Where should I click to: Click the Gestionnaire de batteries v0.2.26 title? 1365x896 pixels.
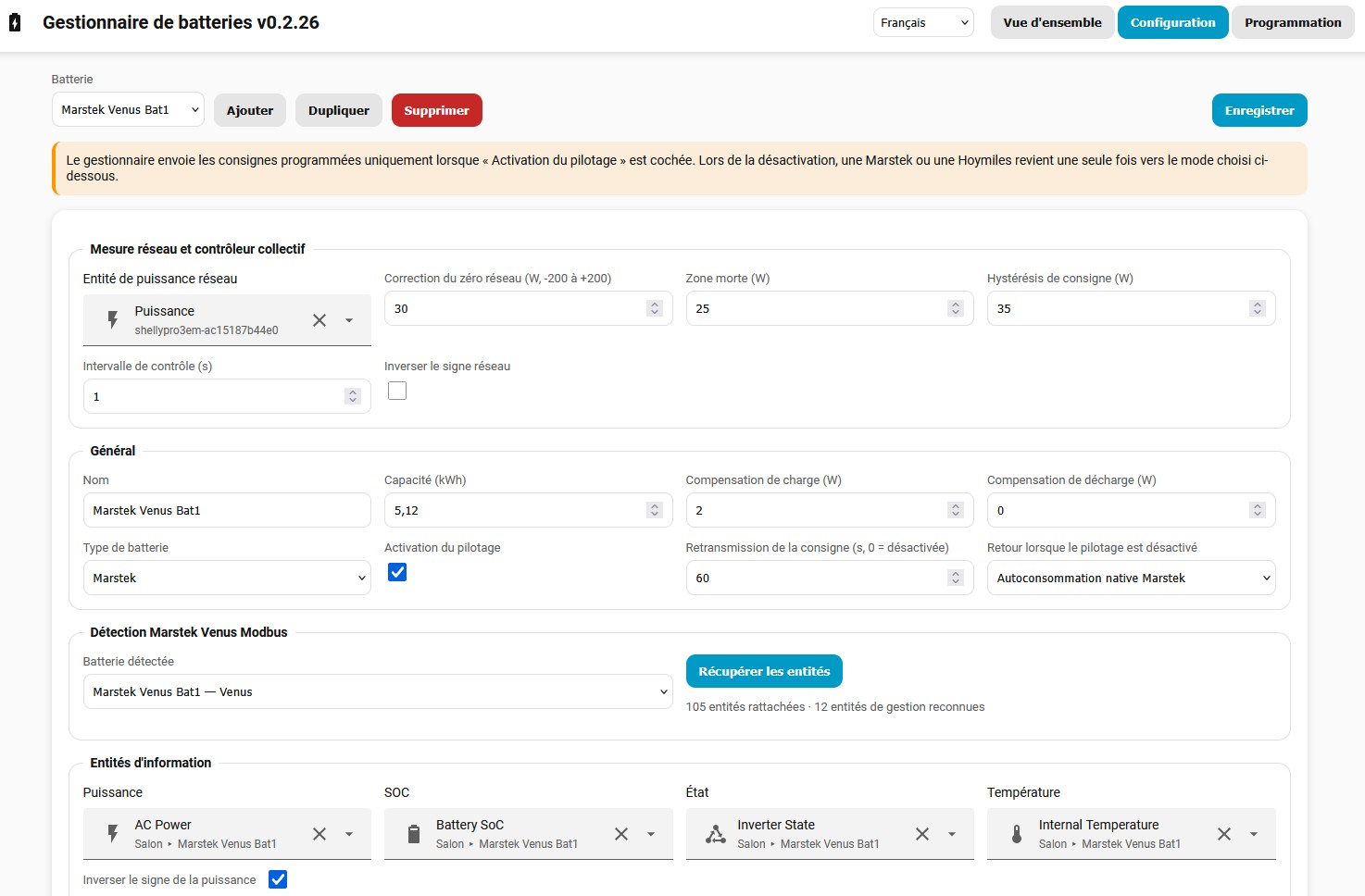click(x=181, y=22)
